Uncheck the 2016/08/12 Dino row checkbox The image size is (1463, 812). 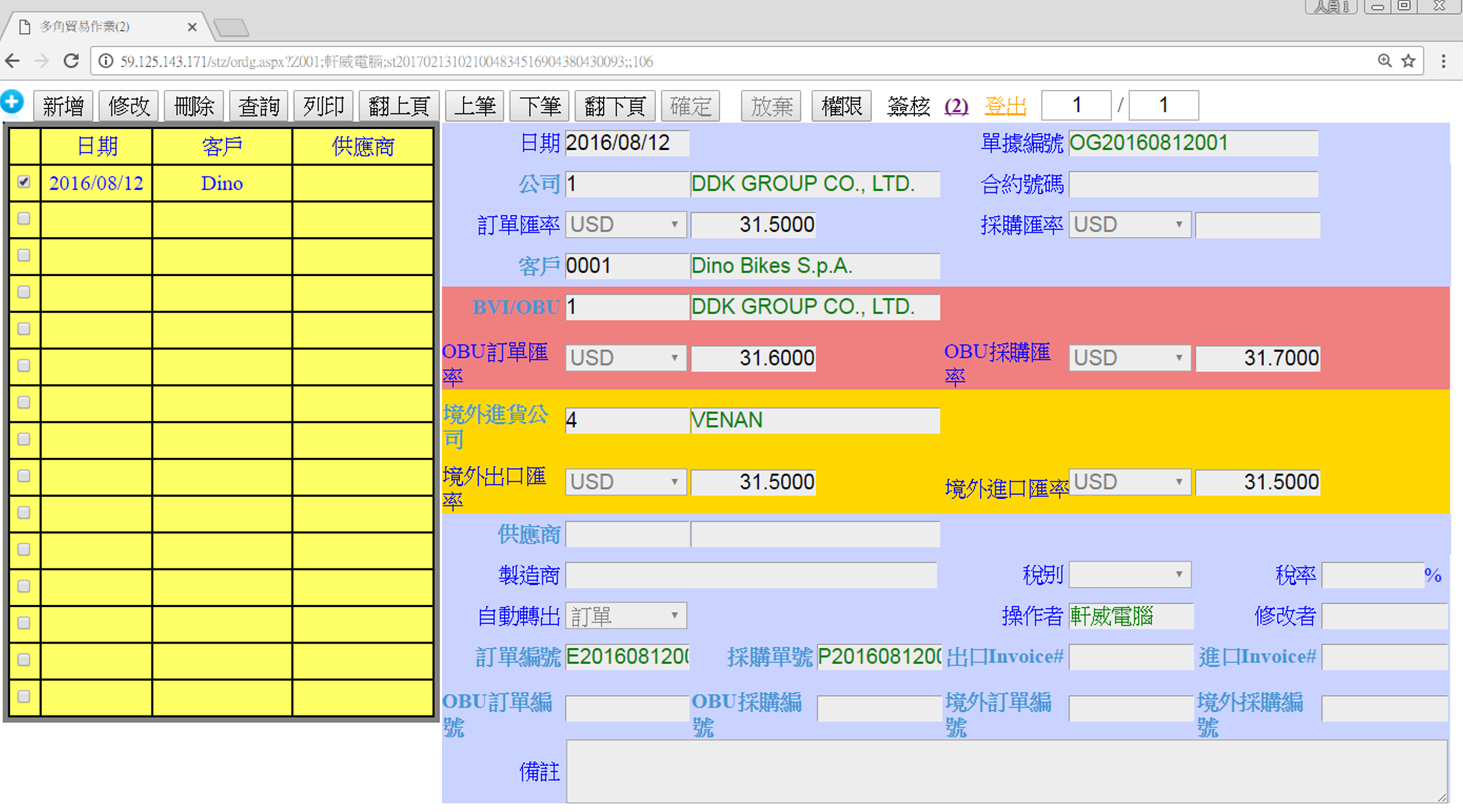coord(24,181)
